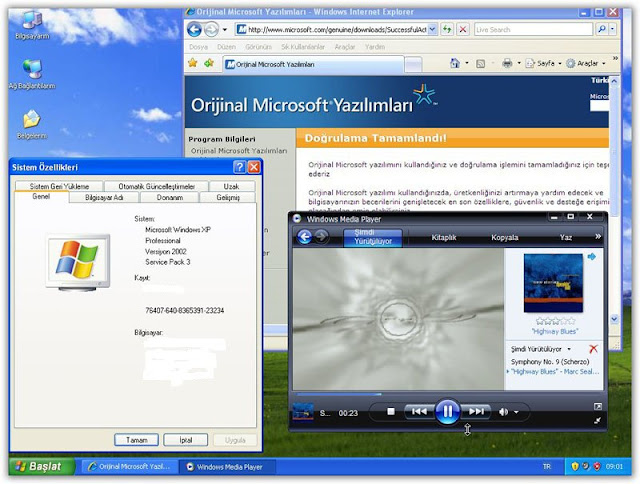This screenshot has height=484, width=640.
Task: Click Orijinal Microsoft Yazılımları sidebar link
Action: [x=239, y=151]
